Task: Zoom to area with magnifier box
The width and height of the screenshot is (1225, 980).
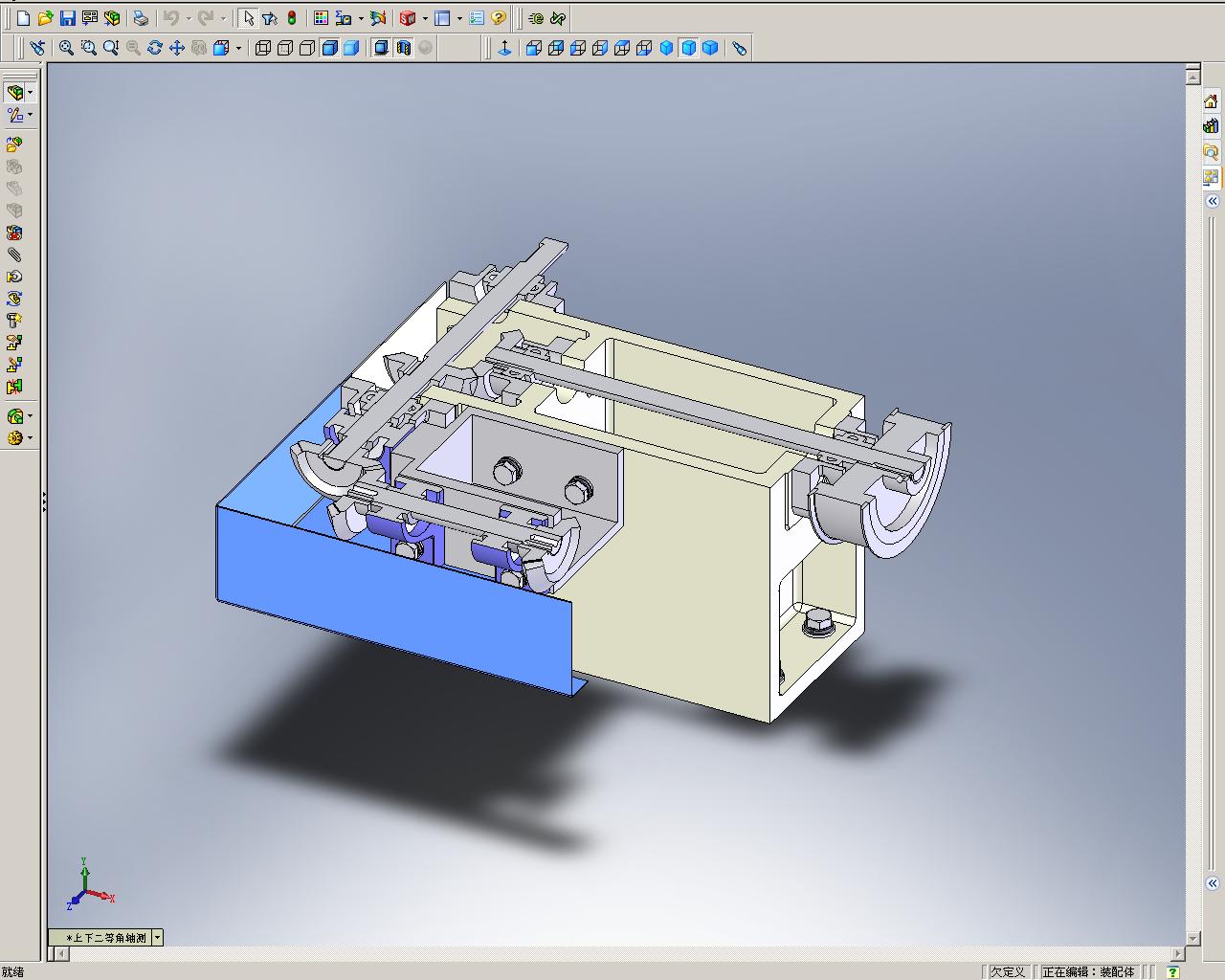Action: click(88, 48)
